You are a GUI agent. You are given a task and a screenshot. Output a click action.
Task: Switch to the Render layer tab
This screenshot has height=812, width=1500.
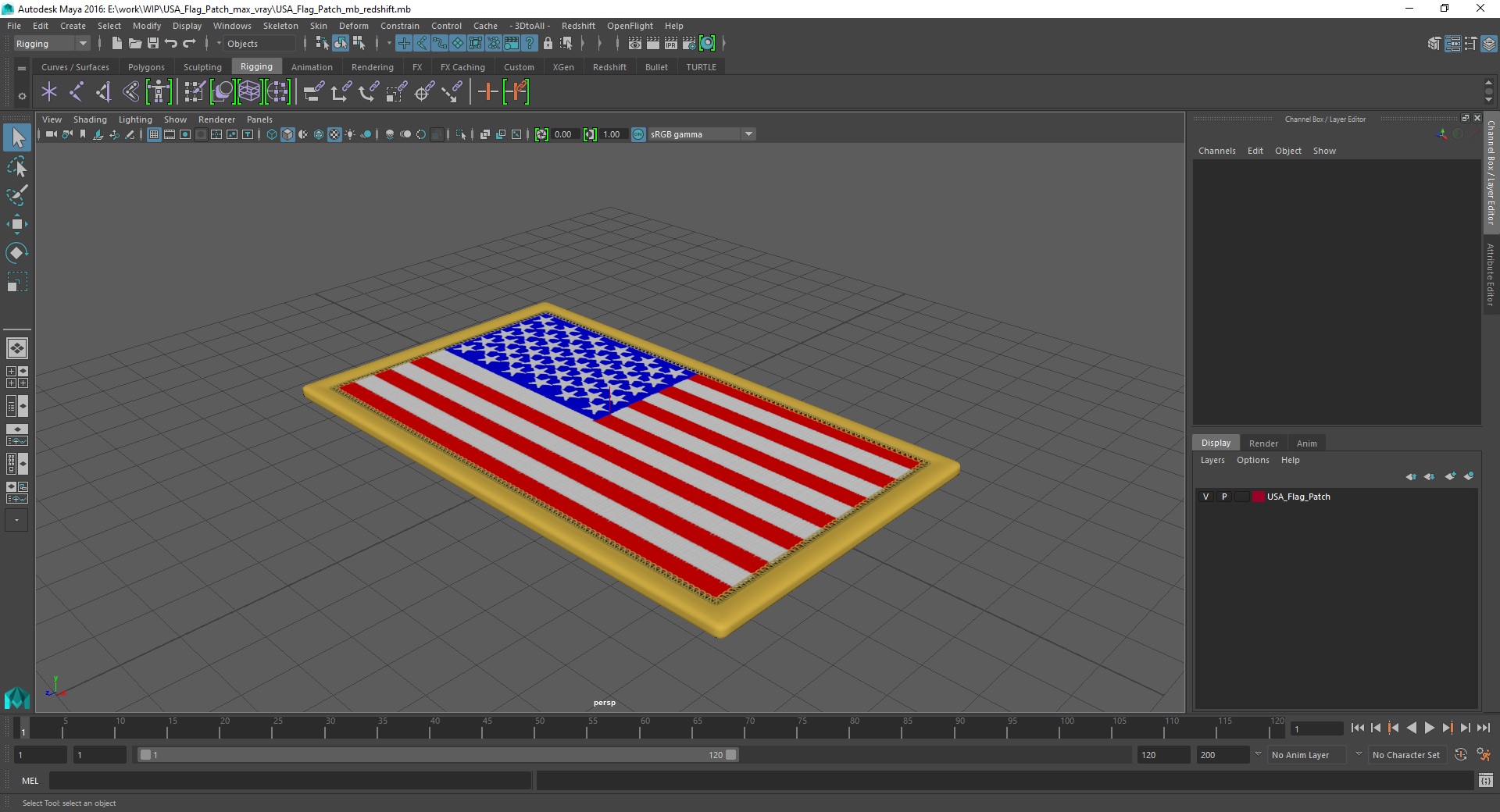coord(1263,443)
